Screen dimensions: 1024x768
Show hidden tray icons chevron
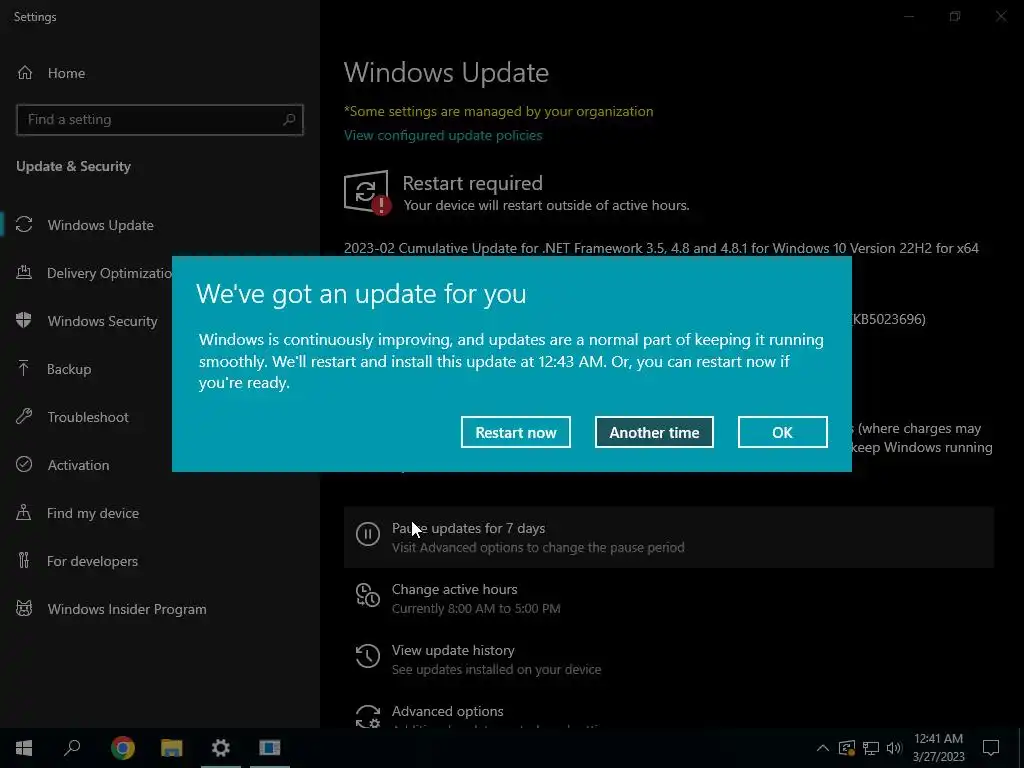[823, 748]
